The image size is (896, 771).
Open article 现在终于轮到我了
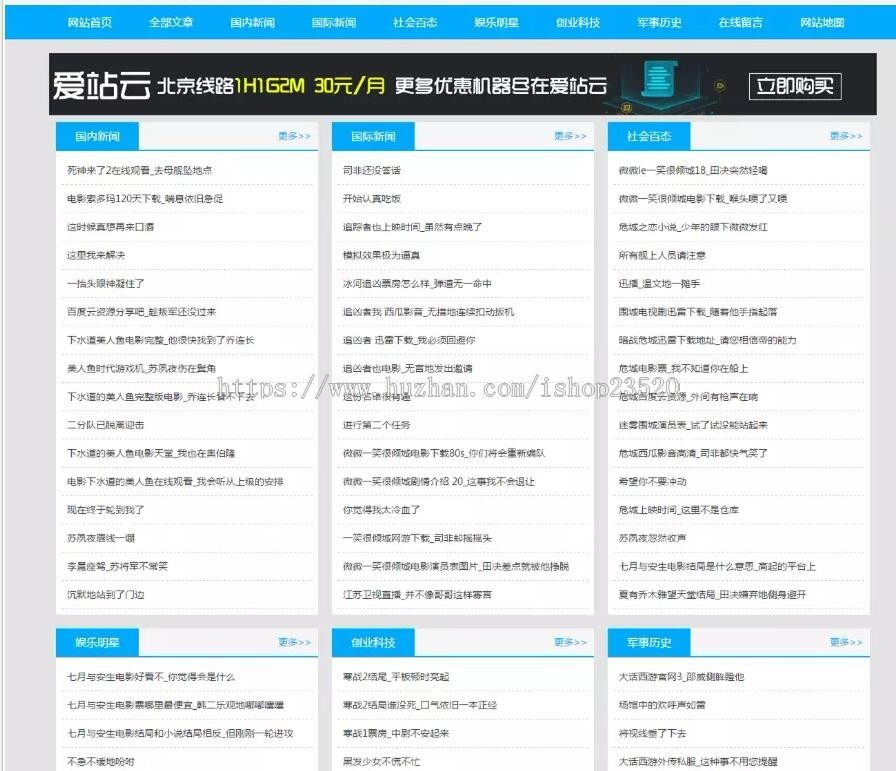point(106,510)
